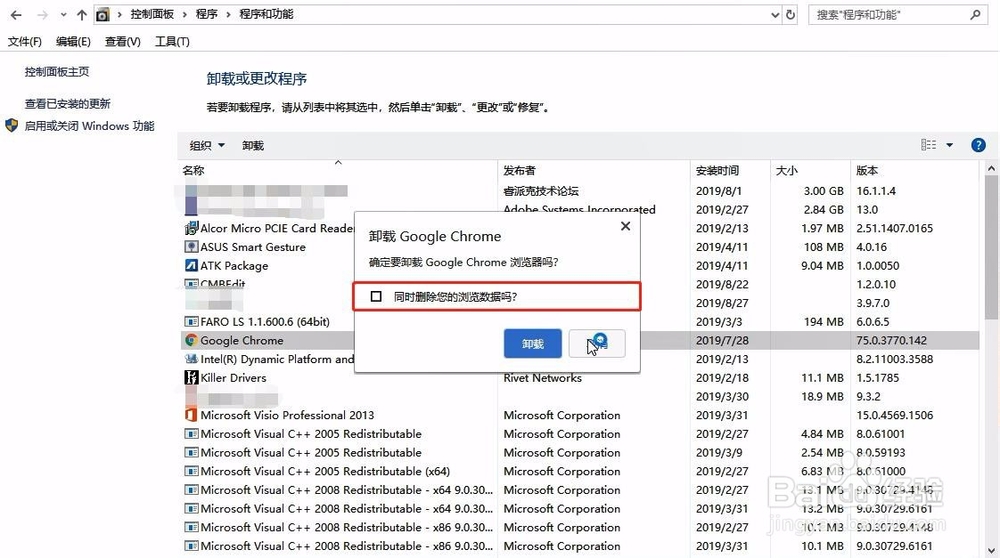Select the Alcor Micro PCIE Card Reader icon
This screenshot has height=558, width=1000.
pyautogui.click(x=191, y=228)
